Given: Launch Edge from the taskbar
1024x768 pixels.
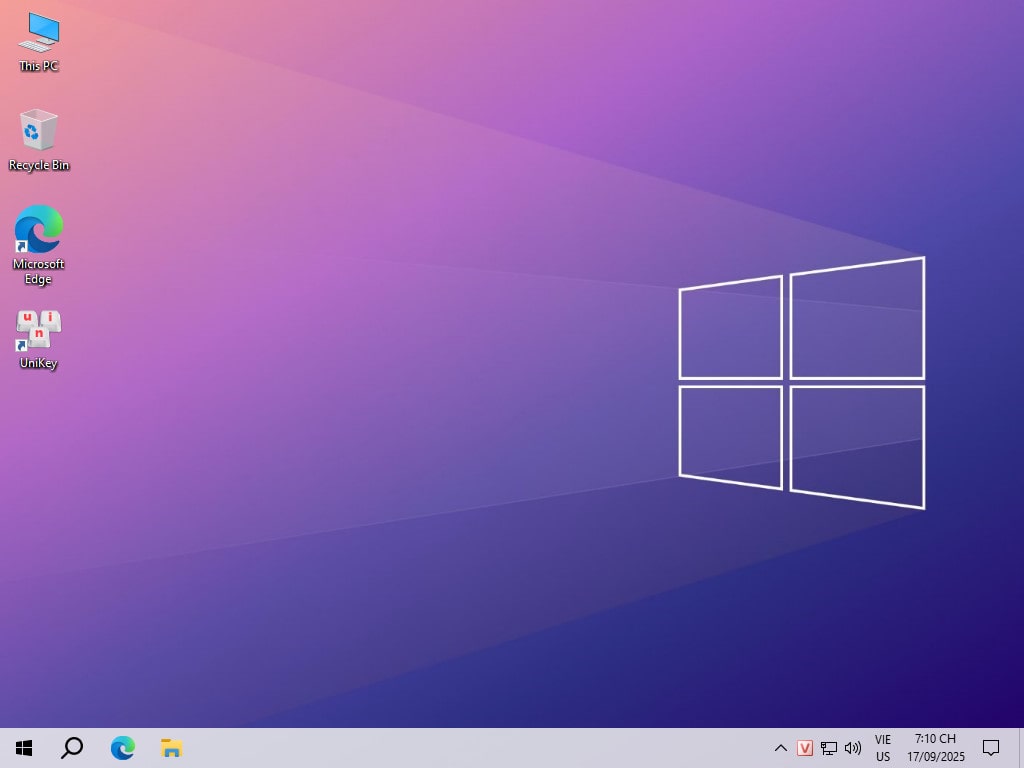Looking at the screenshot, I should (x=122, y=748).
